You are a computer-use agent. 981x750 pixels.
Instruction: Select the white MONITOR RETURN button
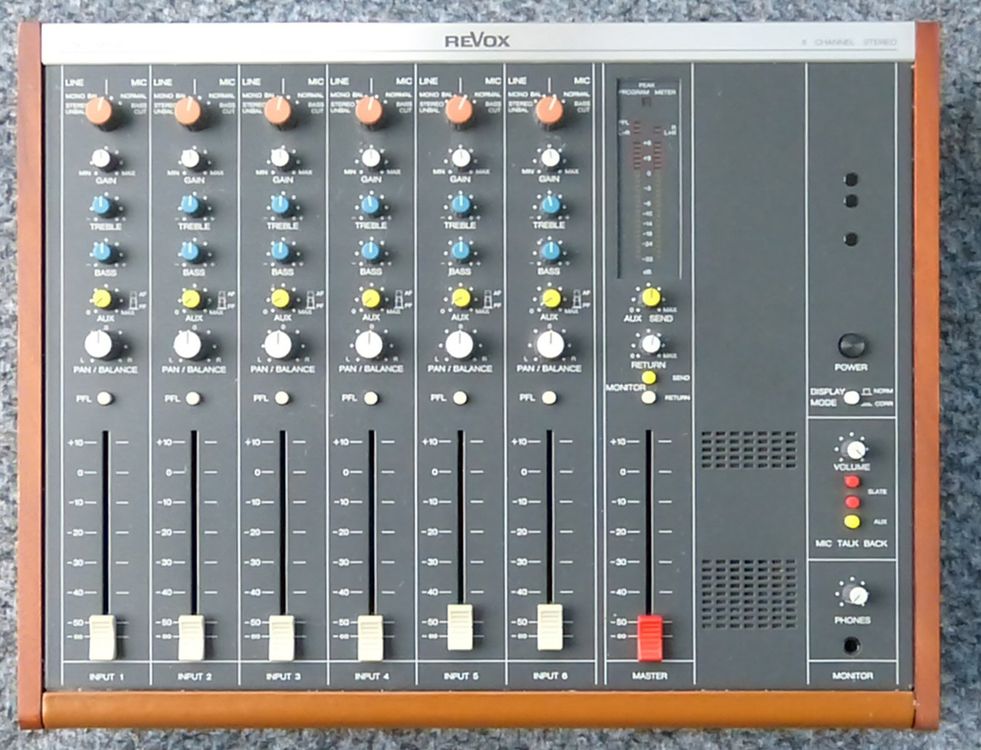[649, 397]
